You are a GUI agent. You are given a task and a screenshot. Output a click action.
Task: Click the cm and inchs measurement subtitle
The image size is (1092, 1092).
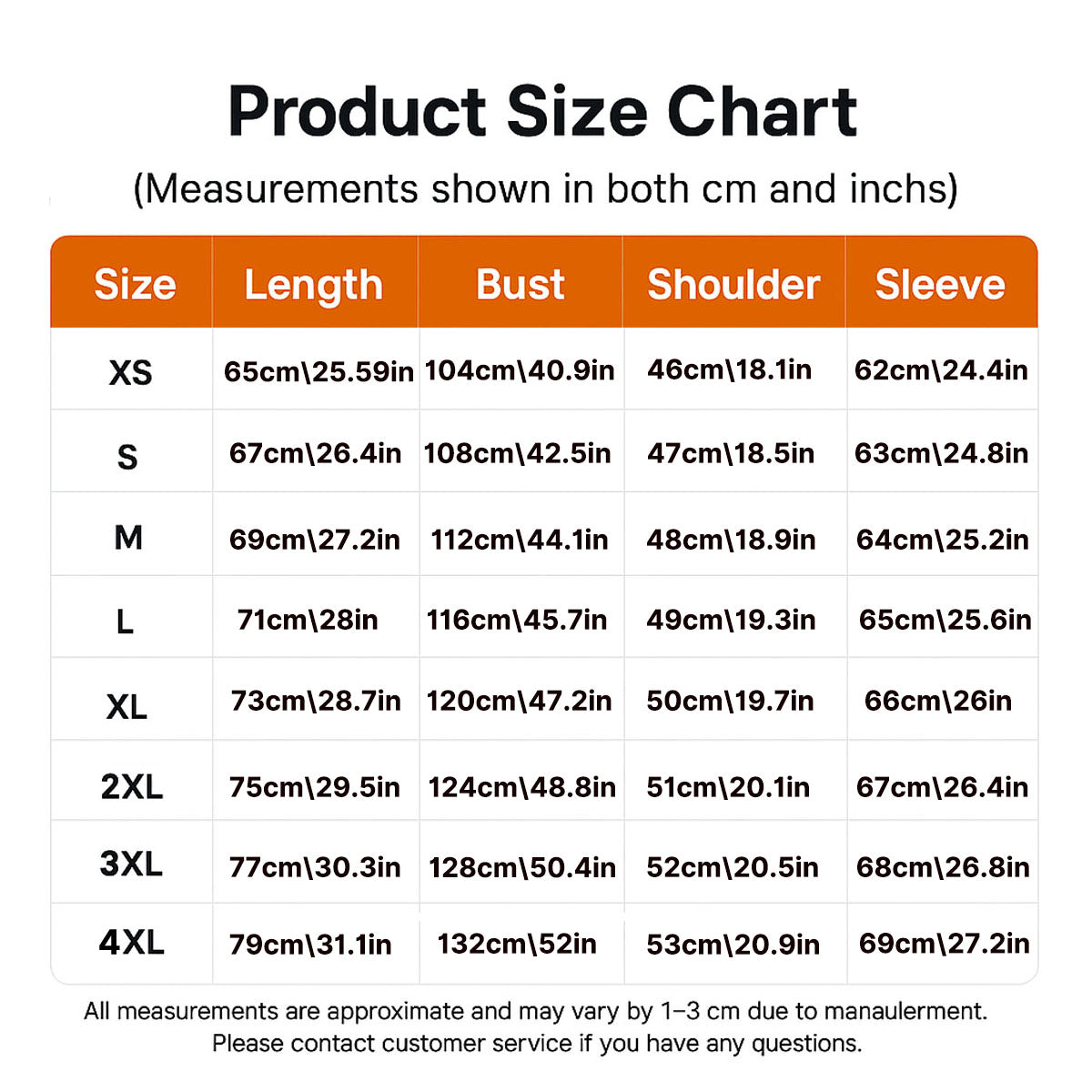(x=545, y=189)
